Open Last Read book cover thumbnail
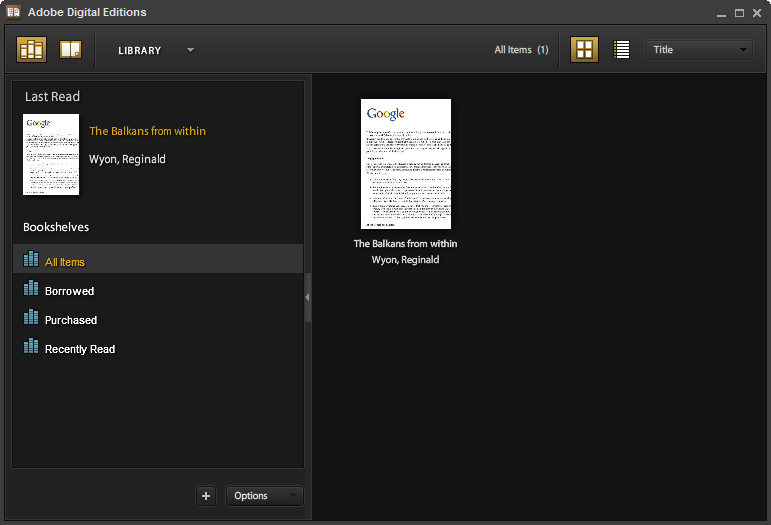 pos(51,154)
